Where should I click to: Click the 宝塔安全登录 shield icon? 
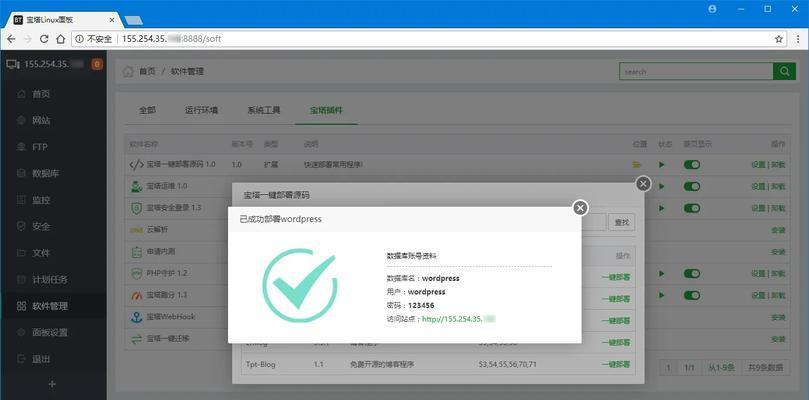click(x=136, y=208)
